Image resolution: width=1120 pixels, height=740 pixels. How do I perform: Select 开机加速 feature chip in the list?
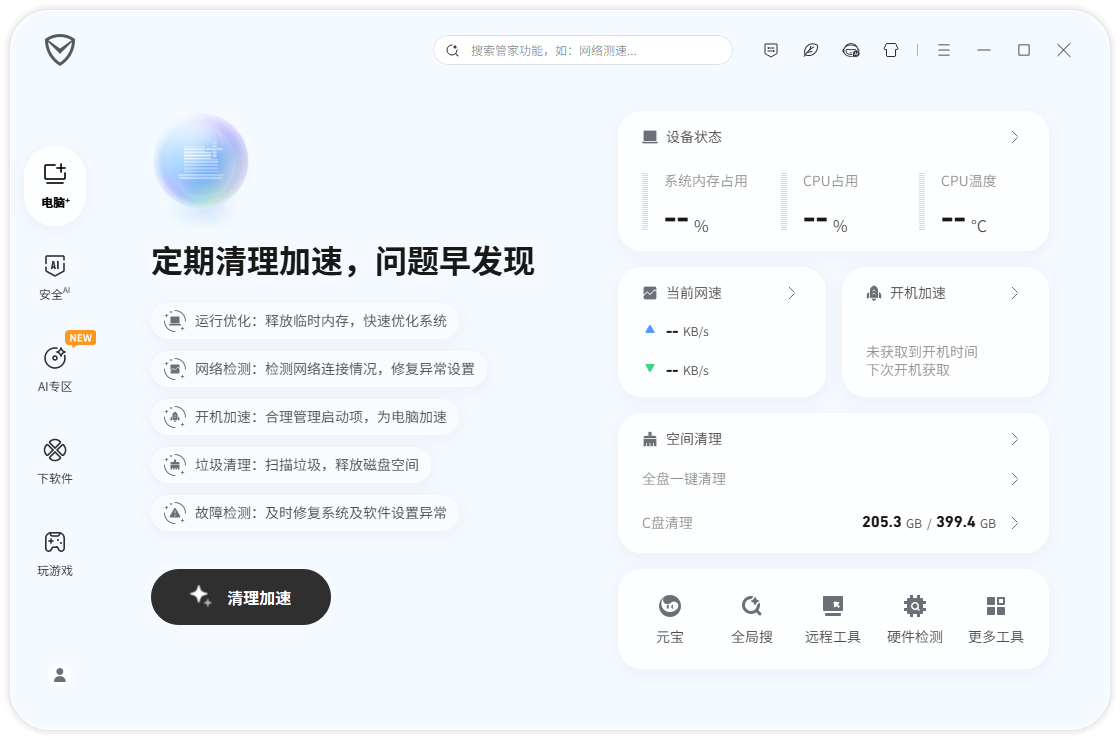tap(305, 416)
